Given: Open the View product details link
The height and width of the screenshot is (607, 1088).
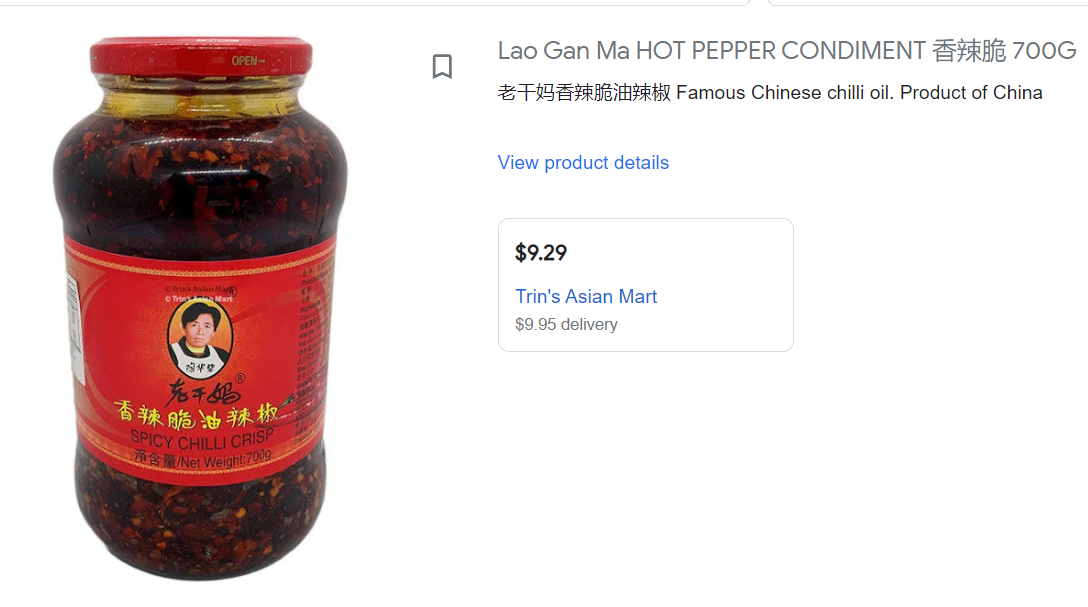Looking at the screenshot, I should [x=583, y=162].
